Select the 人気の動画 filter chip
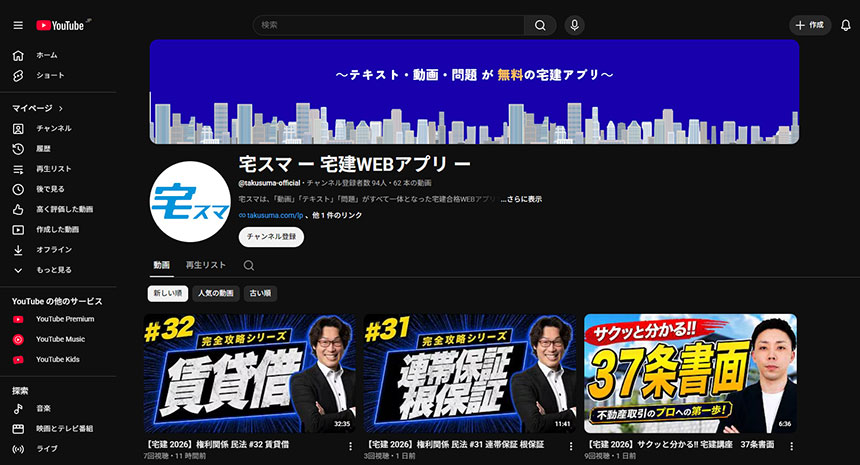The height and width of the screenshot is (465, 860). coord(216,293)
